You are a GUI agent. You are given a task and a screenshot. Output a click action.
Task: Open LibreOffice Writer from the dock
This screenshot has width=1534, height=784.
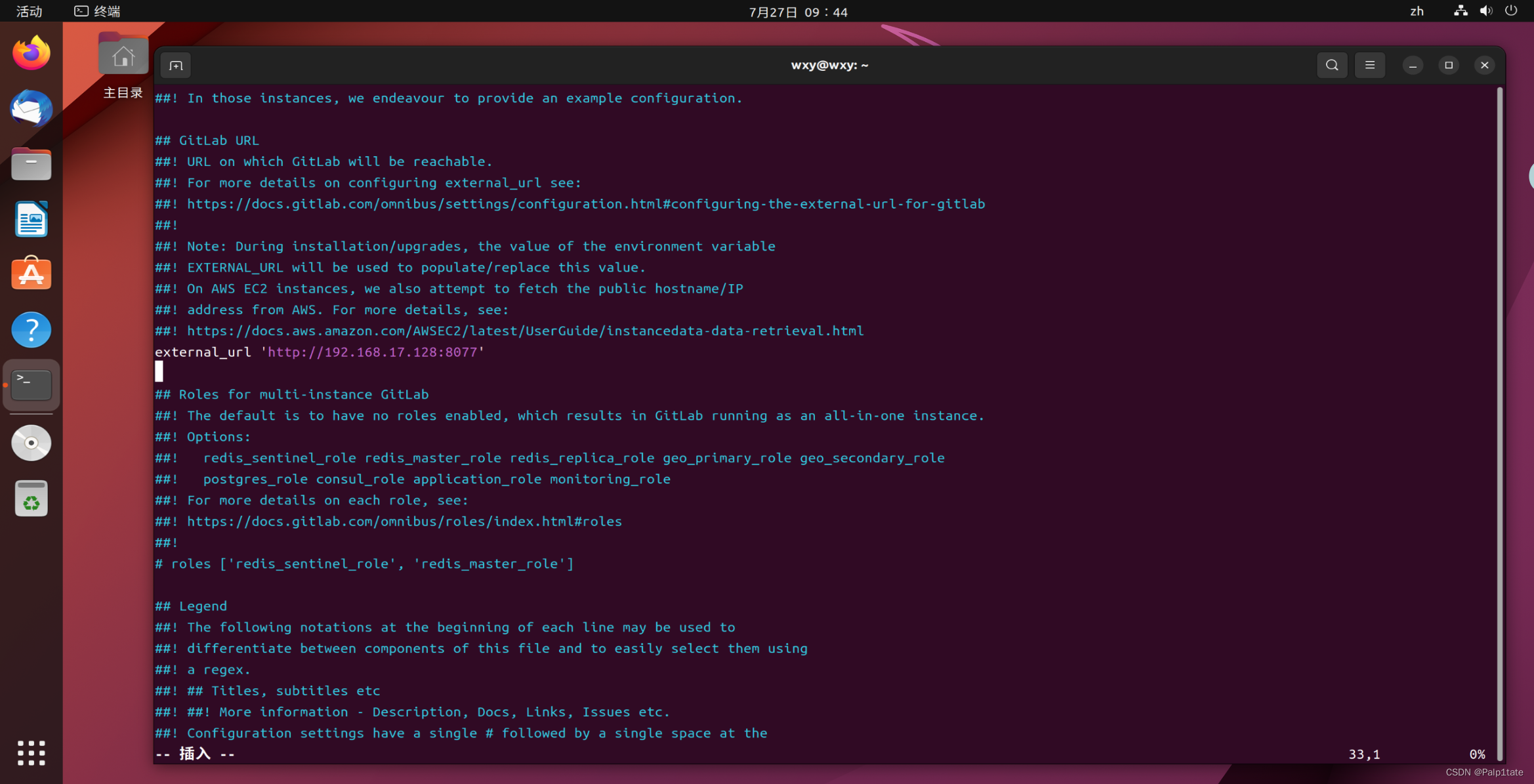coord(31,219)
